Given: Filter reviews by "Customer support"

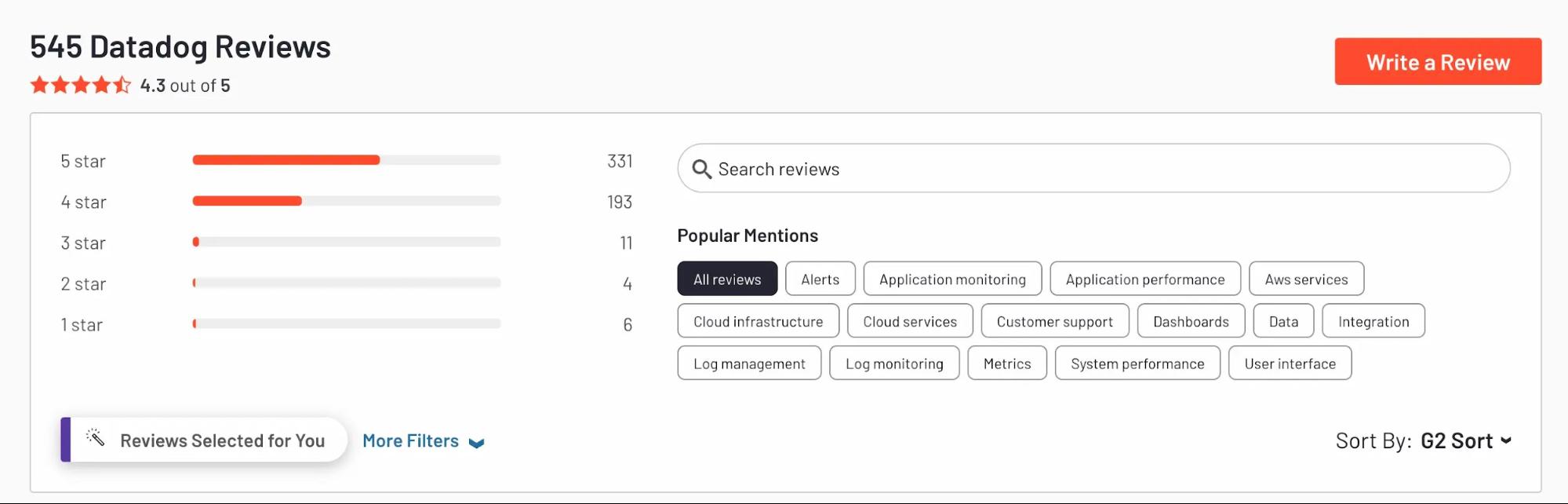Looking at the screenshot, I should coord(1054,321).
